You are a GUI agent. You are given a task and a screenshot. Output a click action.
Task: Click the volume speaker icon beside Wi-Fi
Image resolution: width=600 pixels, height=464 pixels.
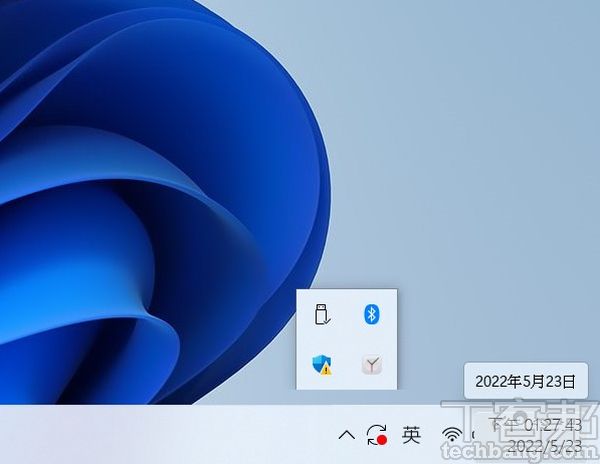tap(473, 435)
